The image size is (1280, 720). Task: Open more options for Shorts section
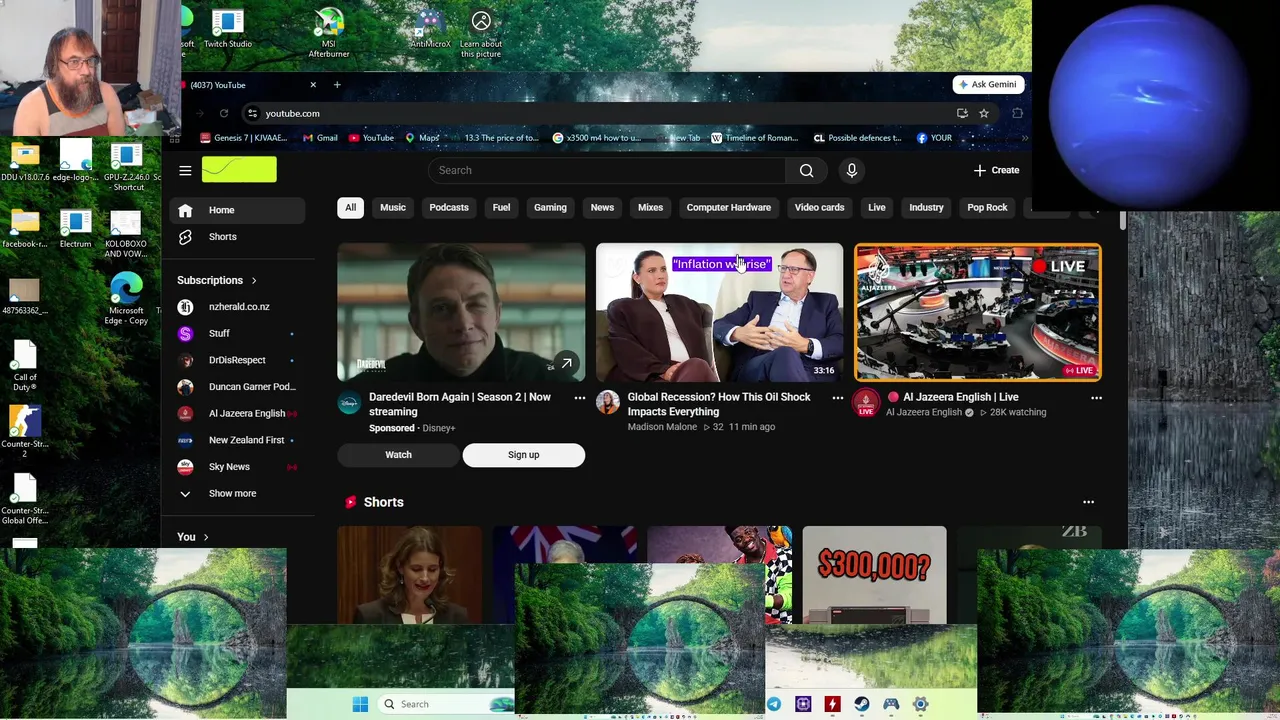click(1088, 502)
